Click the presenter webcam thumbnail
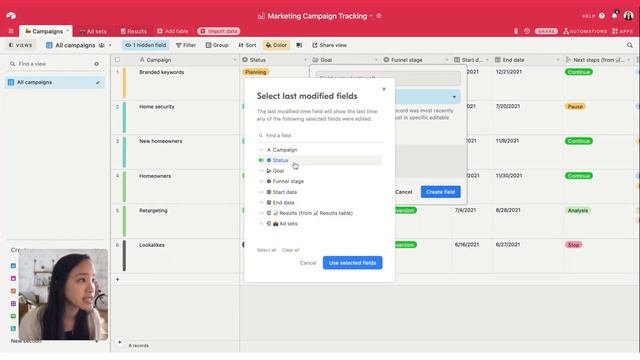This screenshot has width=640, height=360. click(63, 295)
